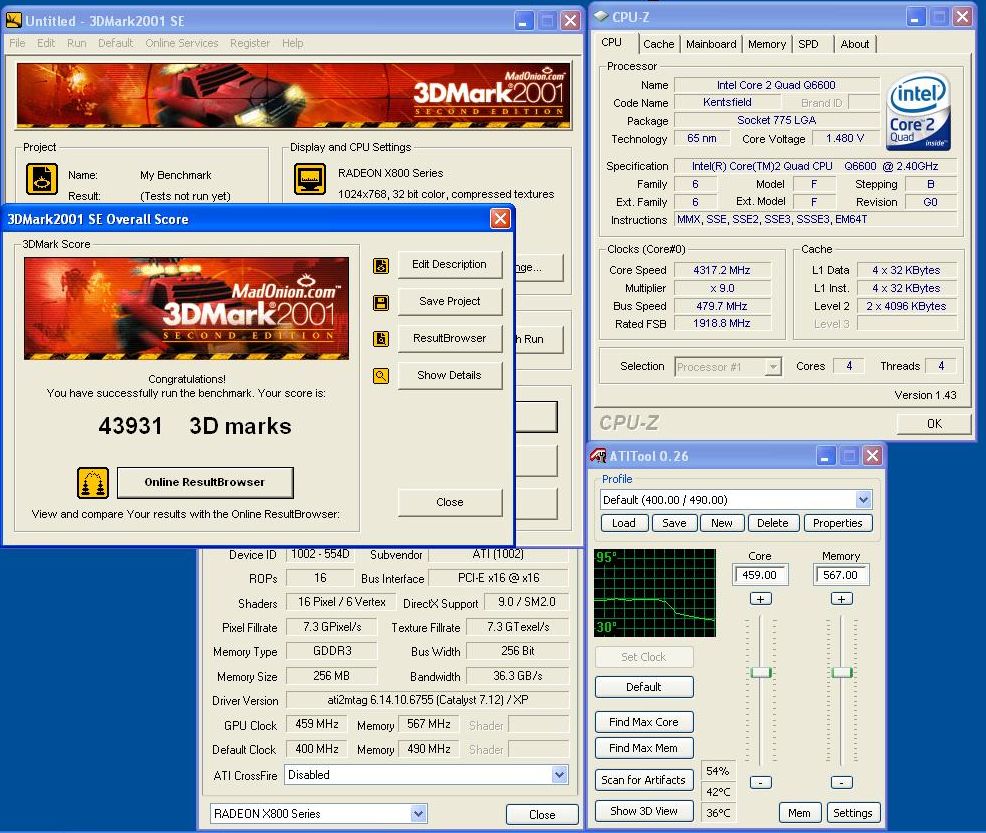Click the Default clock button in ATITool

pos(644,687)
